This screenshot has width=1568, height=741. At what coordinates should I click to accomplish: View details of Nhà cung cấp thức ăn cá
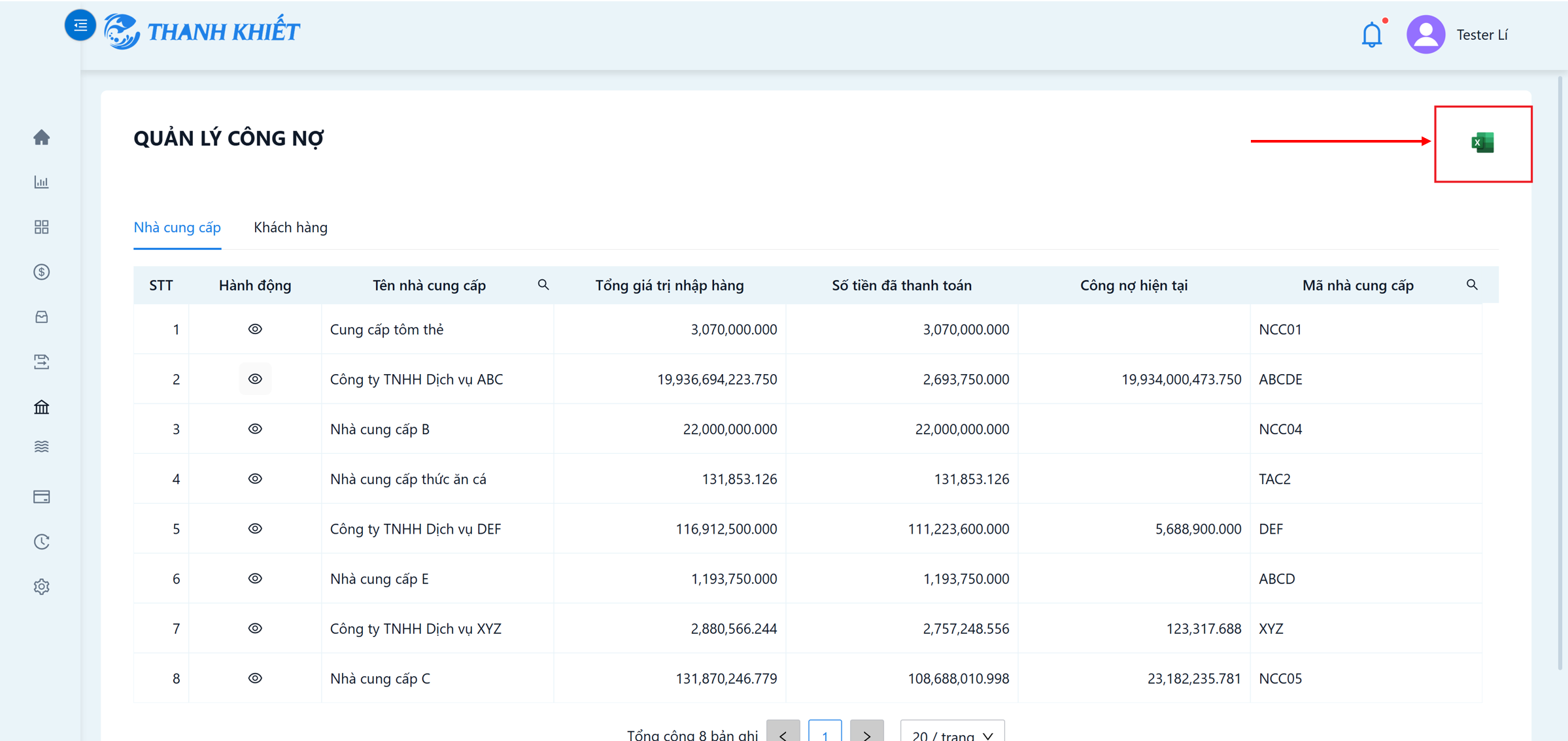[255, 479]
